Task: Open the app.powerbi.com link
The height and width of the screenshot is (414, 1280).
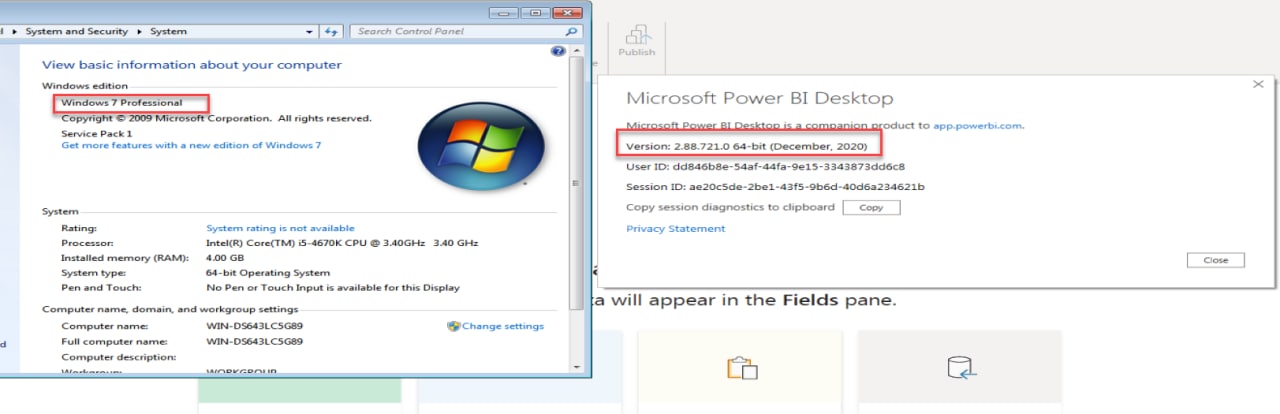Action: [978, 126]
